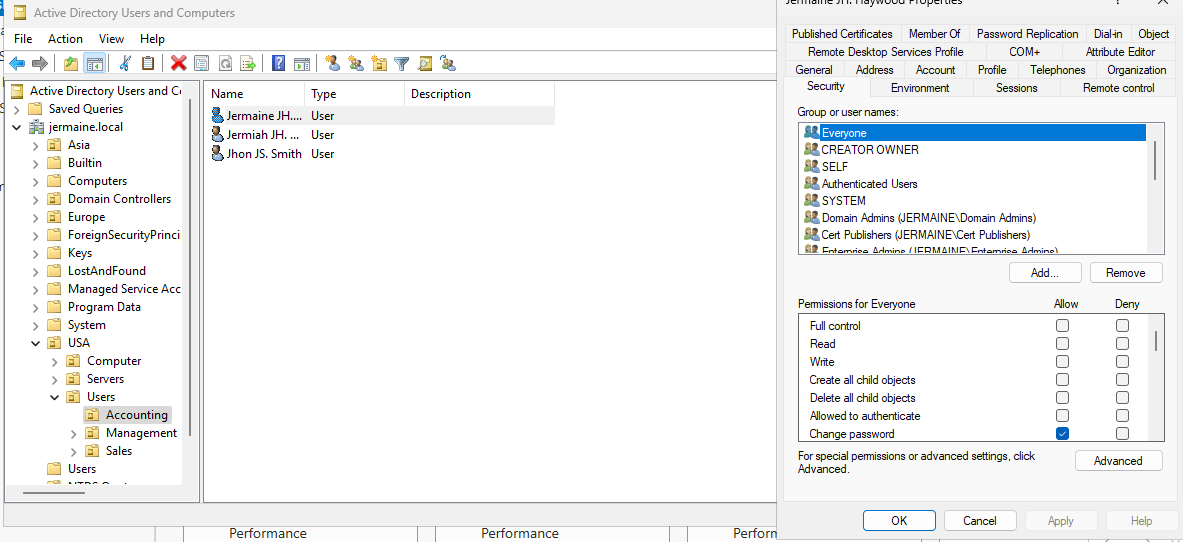Viewport: 1183px width, 542px height.
Task: Confirm the dialog with OK
Action: [899, 521]
